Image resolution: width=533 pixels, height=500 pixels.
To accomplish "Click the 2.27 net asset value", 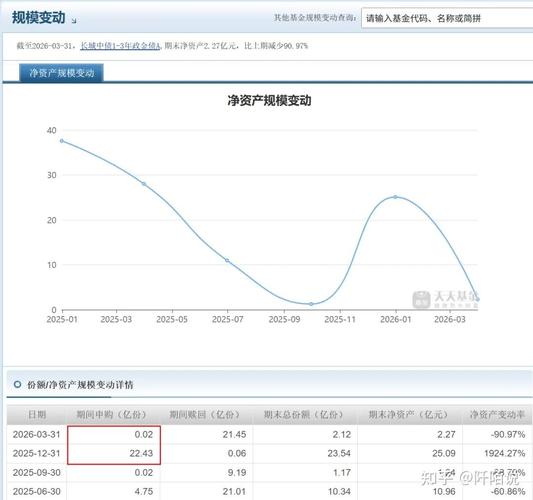I will pyautogui.click(x=446, y=434).
